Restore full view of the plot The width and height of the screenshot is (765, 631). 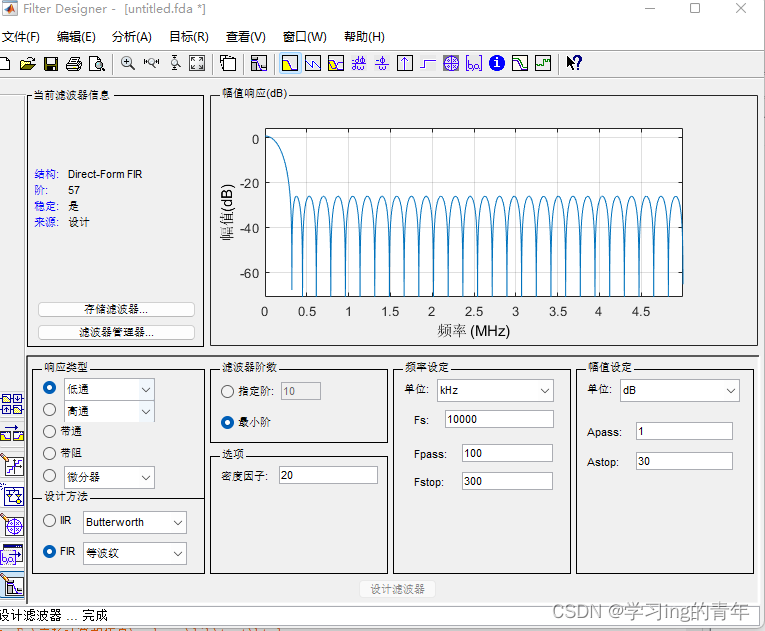tap(197, 63)
